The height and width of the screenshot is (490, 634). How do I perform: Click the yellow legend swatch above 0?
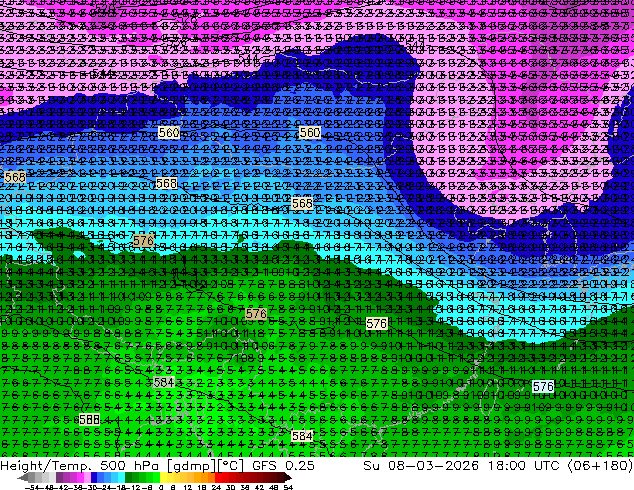click(163, 478)
